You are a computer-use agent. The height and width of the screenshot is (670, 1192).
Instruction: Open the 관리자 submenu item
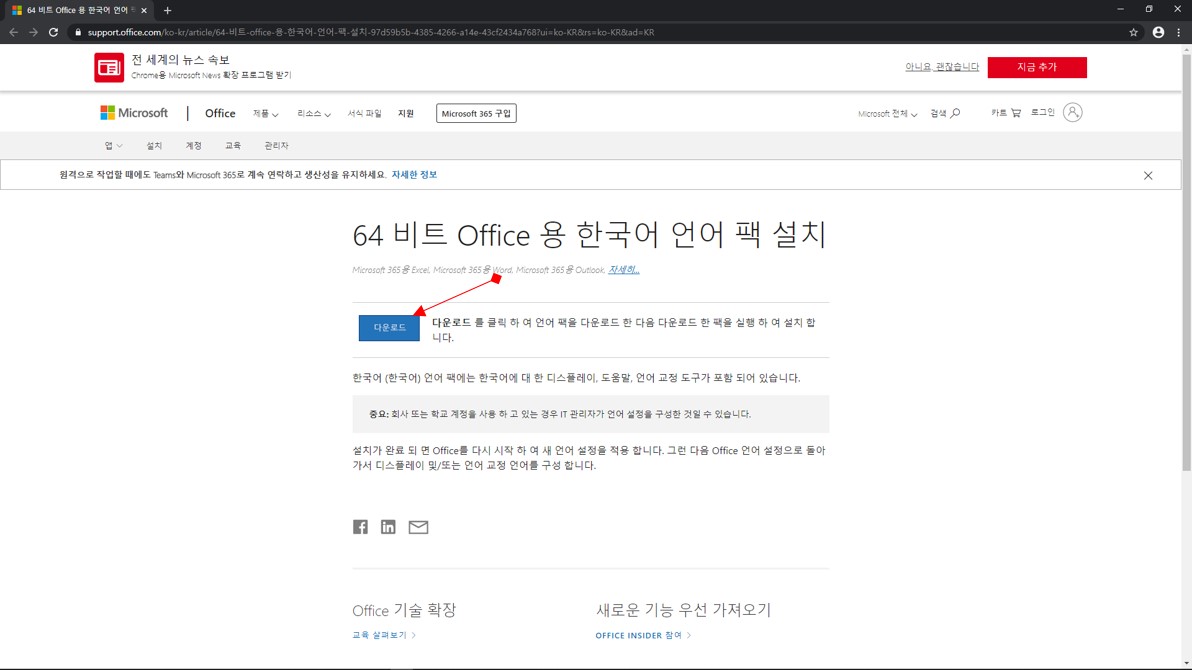(x=276, y=145)
